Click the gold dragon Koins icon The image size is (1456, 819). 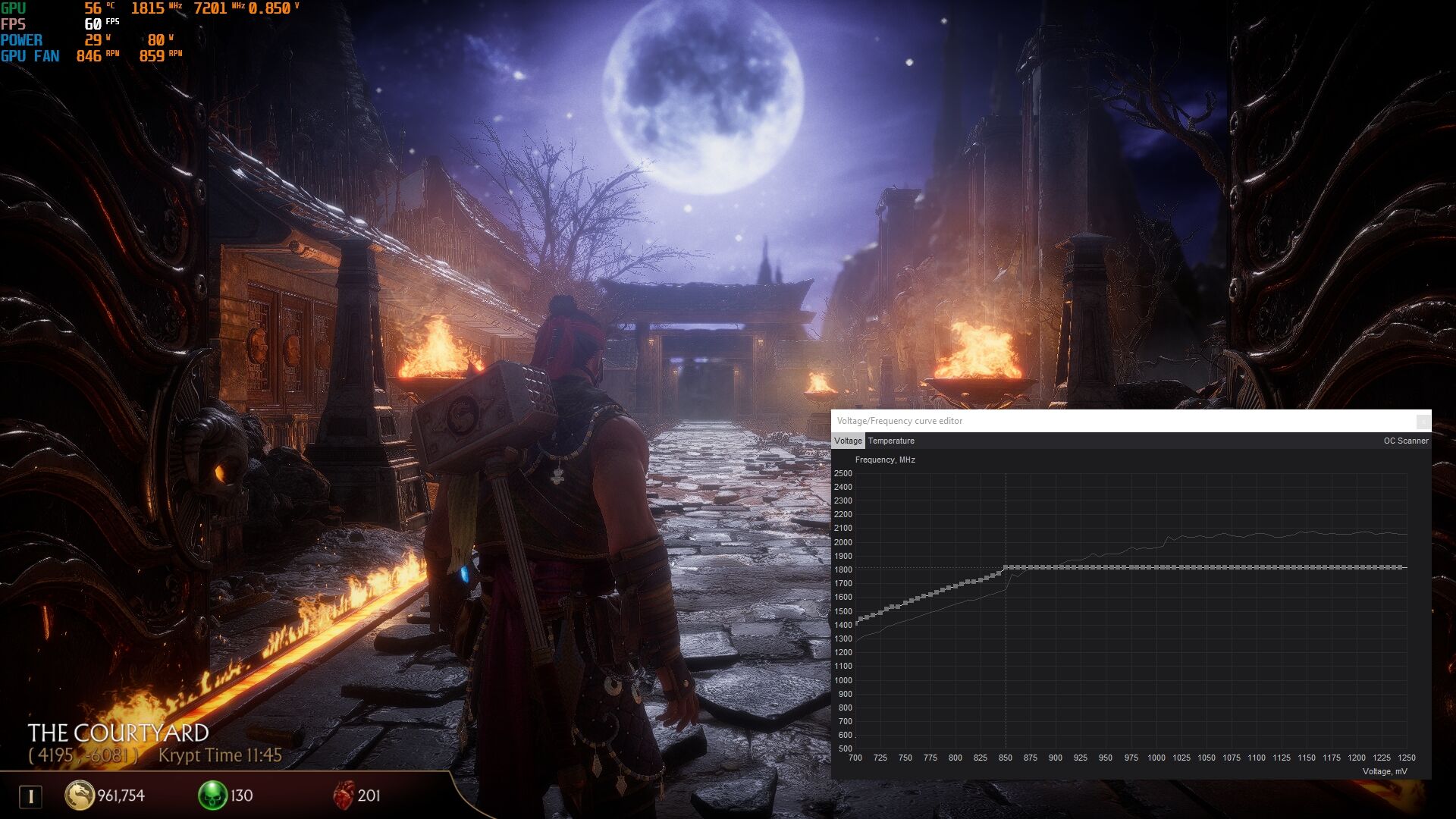pyautogui.click(x=79, y=795)
